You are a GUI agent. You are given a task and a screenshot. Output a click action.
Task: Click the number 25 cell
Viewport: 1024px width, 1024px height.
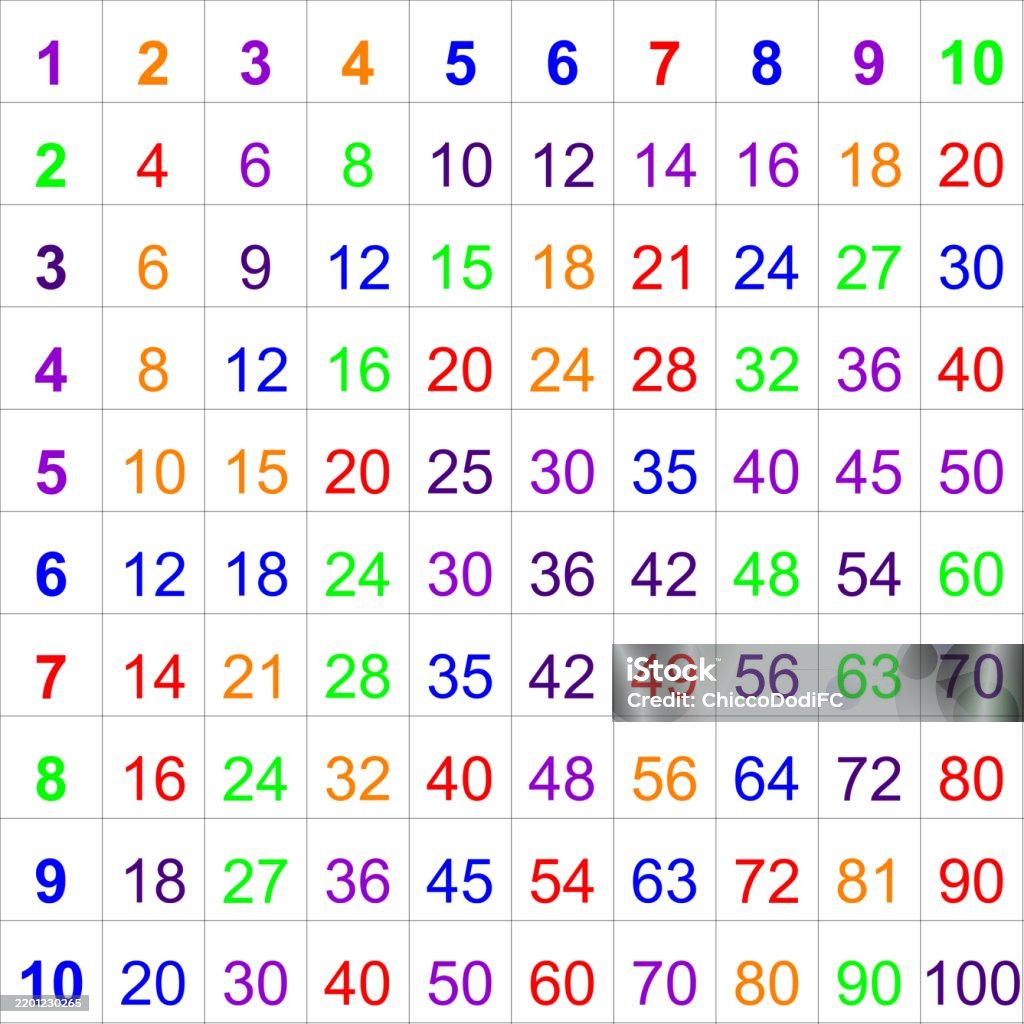pos(460,472)
